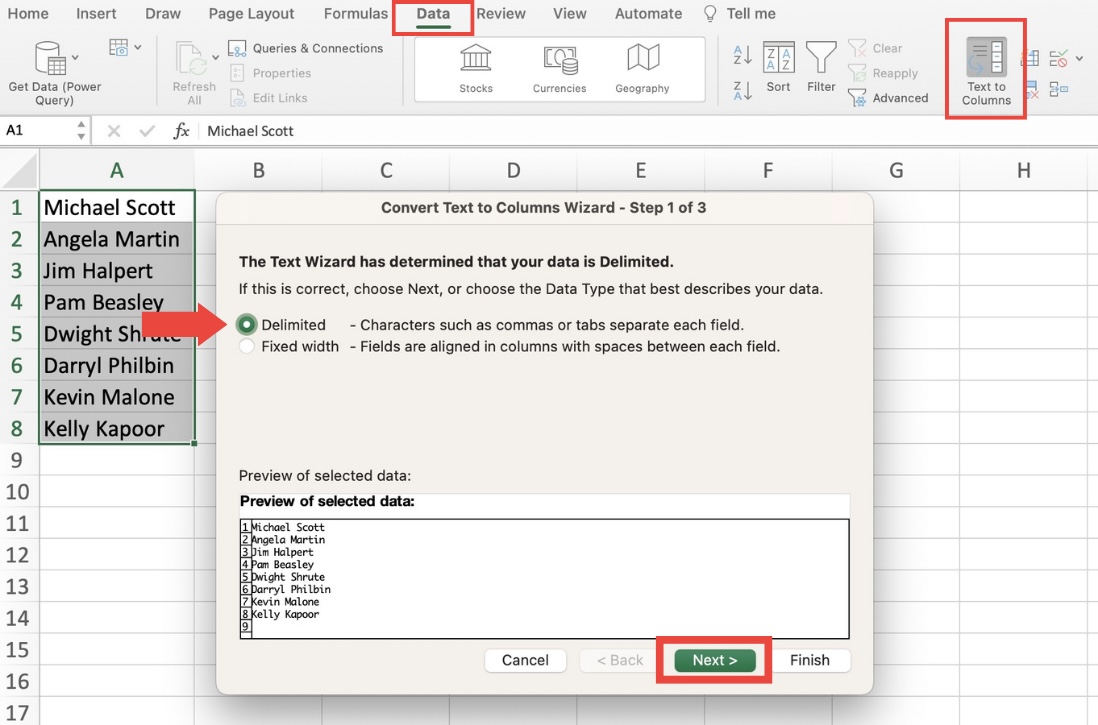The height and width of the screenshot is (725, 1098).
Task: Click the Name Box showing A1
Action: click(x=39, y=130)
